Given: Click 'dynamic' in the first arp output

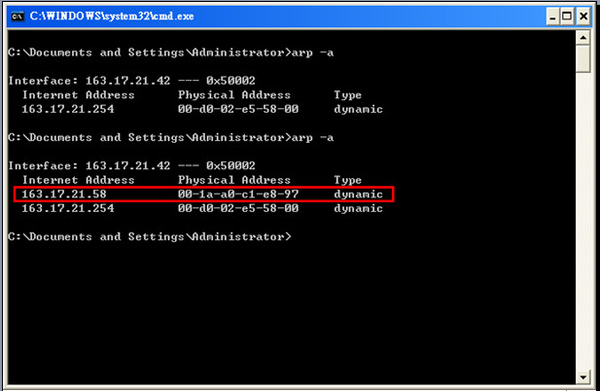Looking at the screenshot, I should tap(358, 110).
